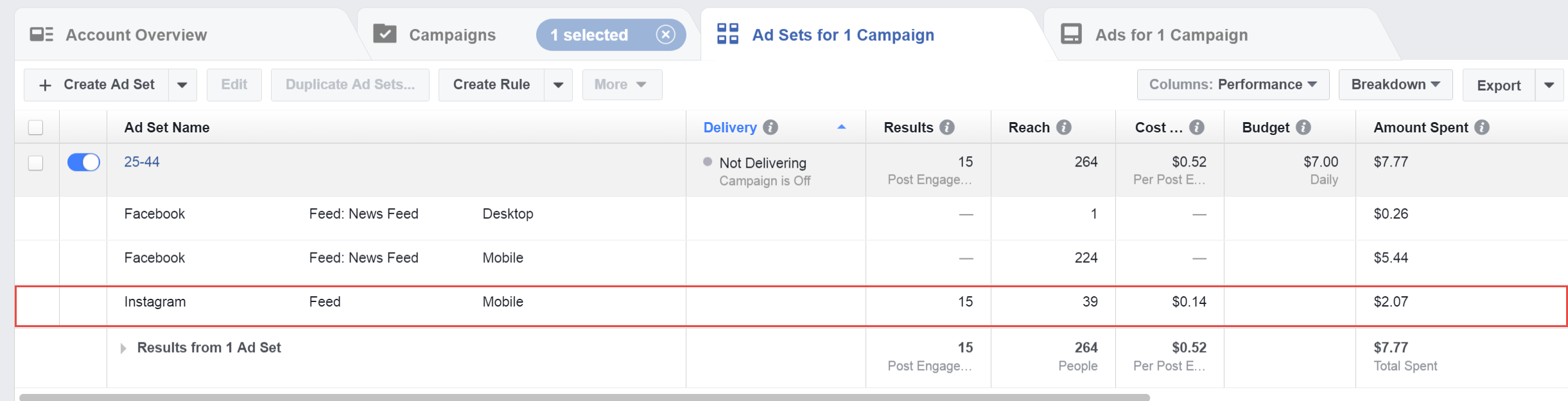Click the Campaigns checkmark folder icon

click(x=385, y=33)
